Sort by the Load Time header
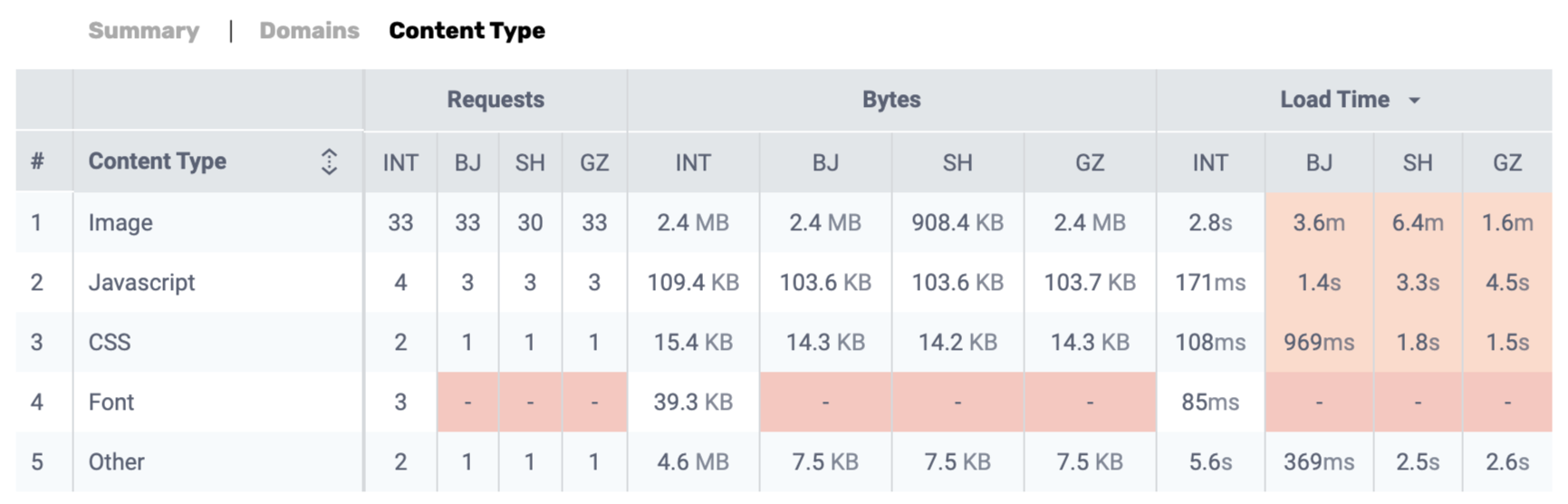This screenshot has width=1568, height=504. [x=1333, y=100]
